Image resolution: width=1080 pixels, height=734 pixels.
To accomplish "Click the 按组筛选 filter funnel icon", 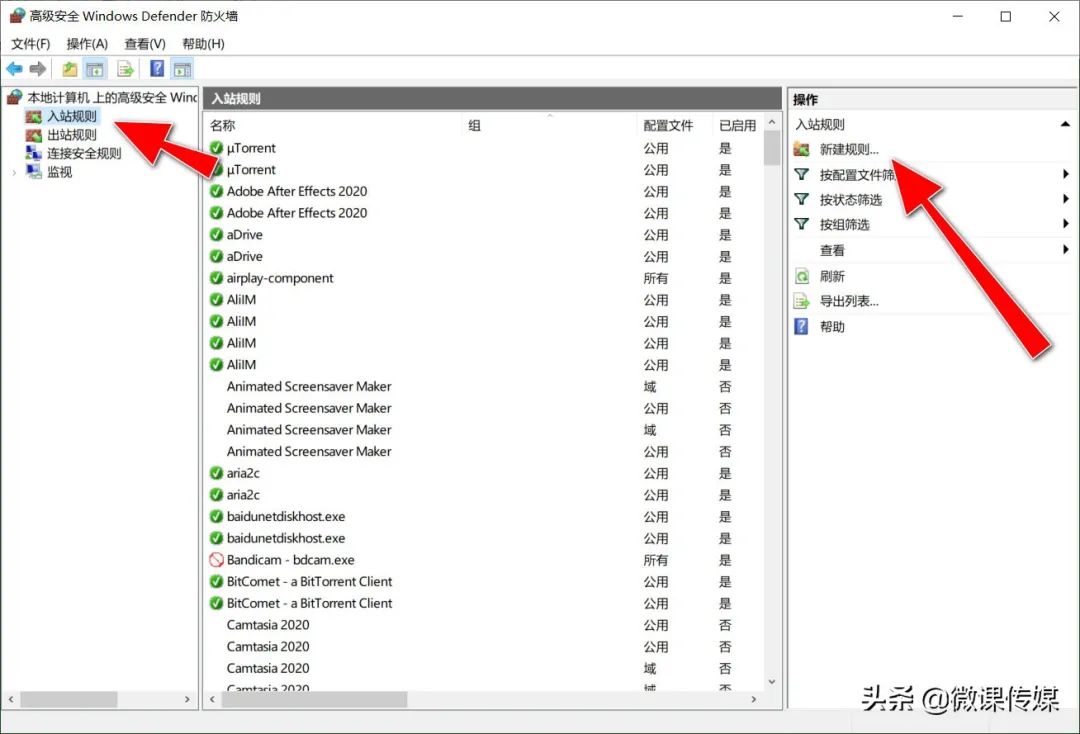I will [x=802, y=224].
